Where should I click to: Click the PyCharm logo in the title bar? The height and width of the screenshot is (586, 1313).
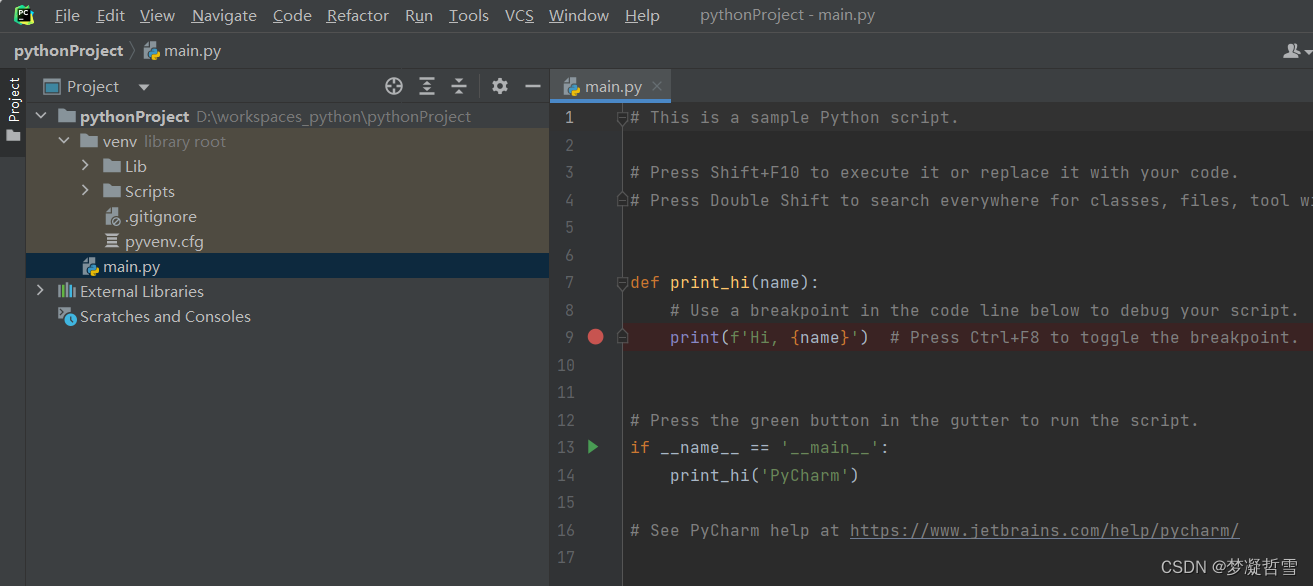pyautogui.click(x=22, y=15)
